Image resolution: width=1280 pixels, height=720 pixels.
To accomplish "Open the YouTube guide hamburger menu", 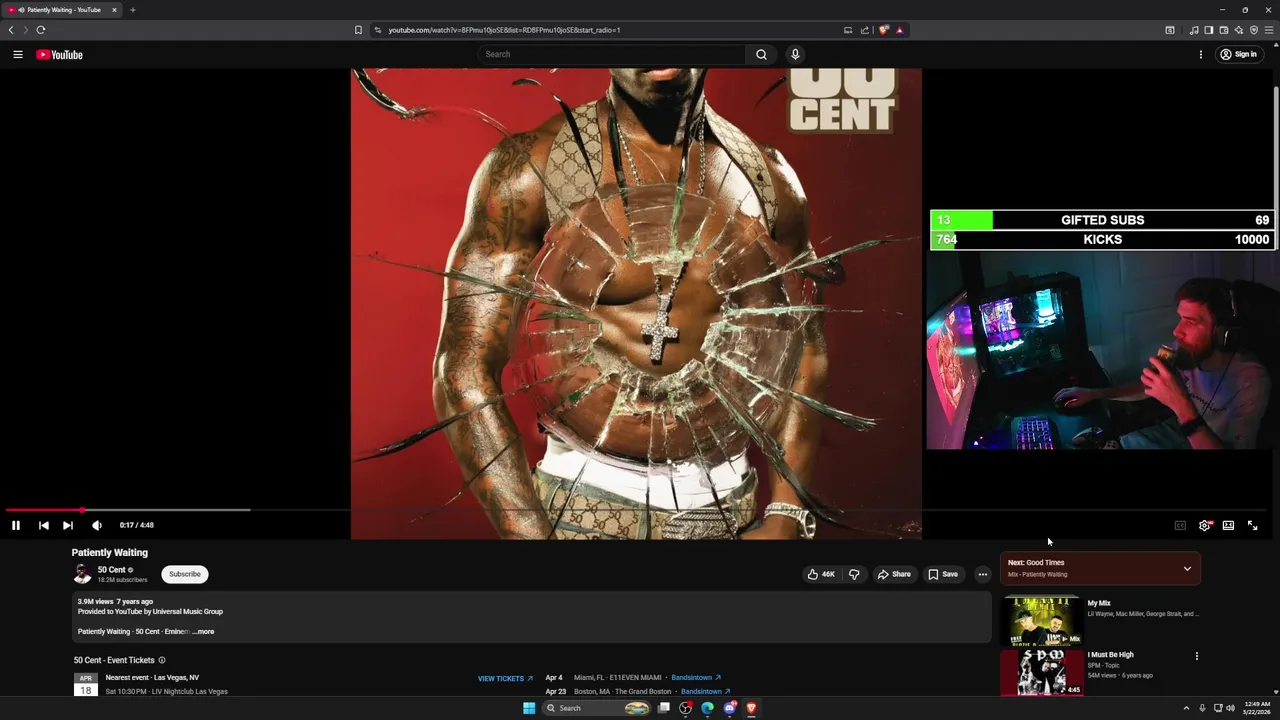I will (x=17, y=54).
